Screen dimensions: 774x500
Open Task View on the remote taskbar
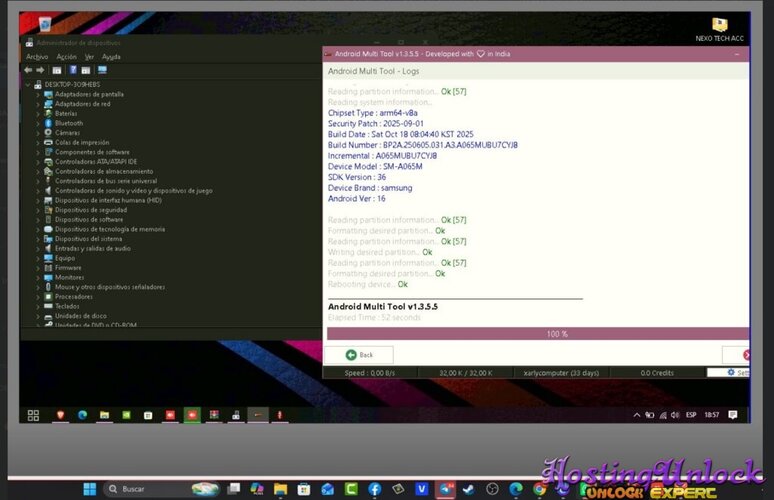(x=33, y=416)
